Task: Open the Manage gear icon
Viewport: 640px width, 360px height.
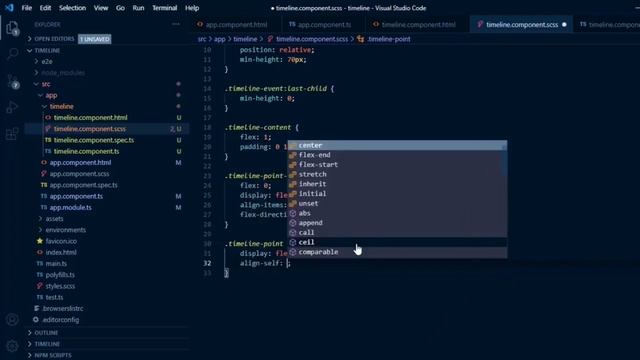Action: click(12, 346)
